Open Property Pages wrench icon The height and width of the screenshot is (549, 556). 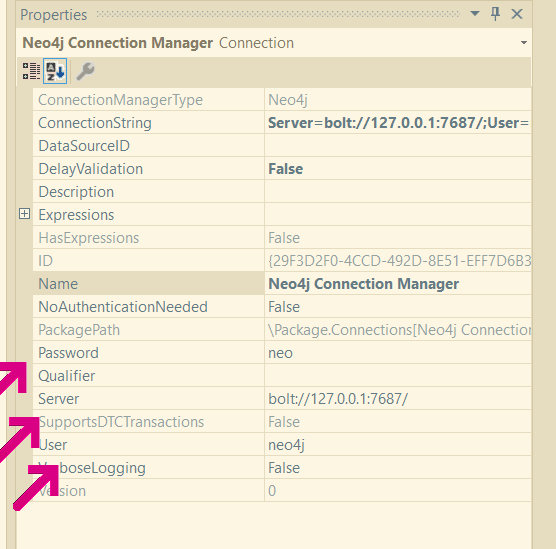click(85, 71)
